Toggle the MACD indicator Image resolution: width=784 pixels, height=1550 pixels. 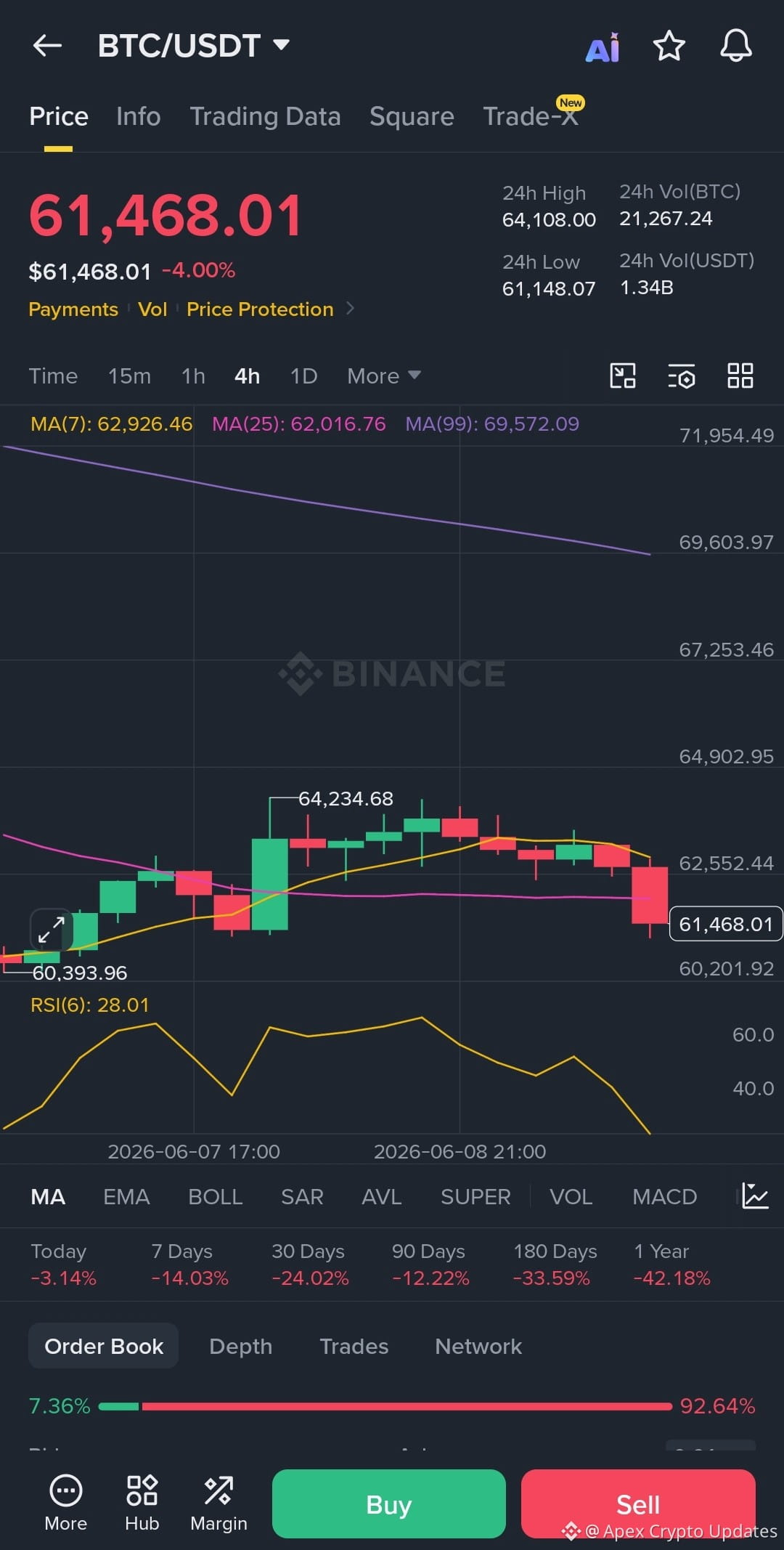[x=664, y=1196]
